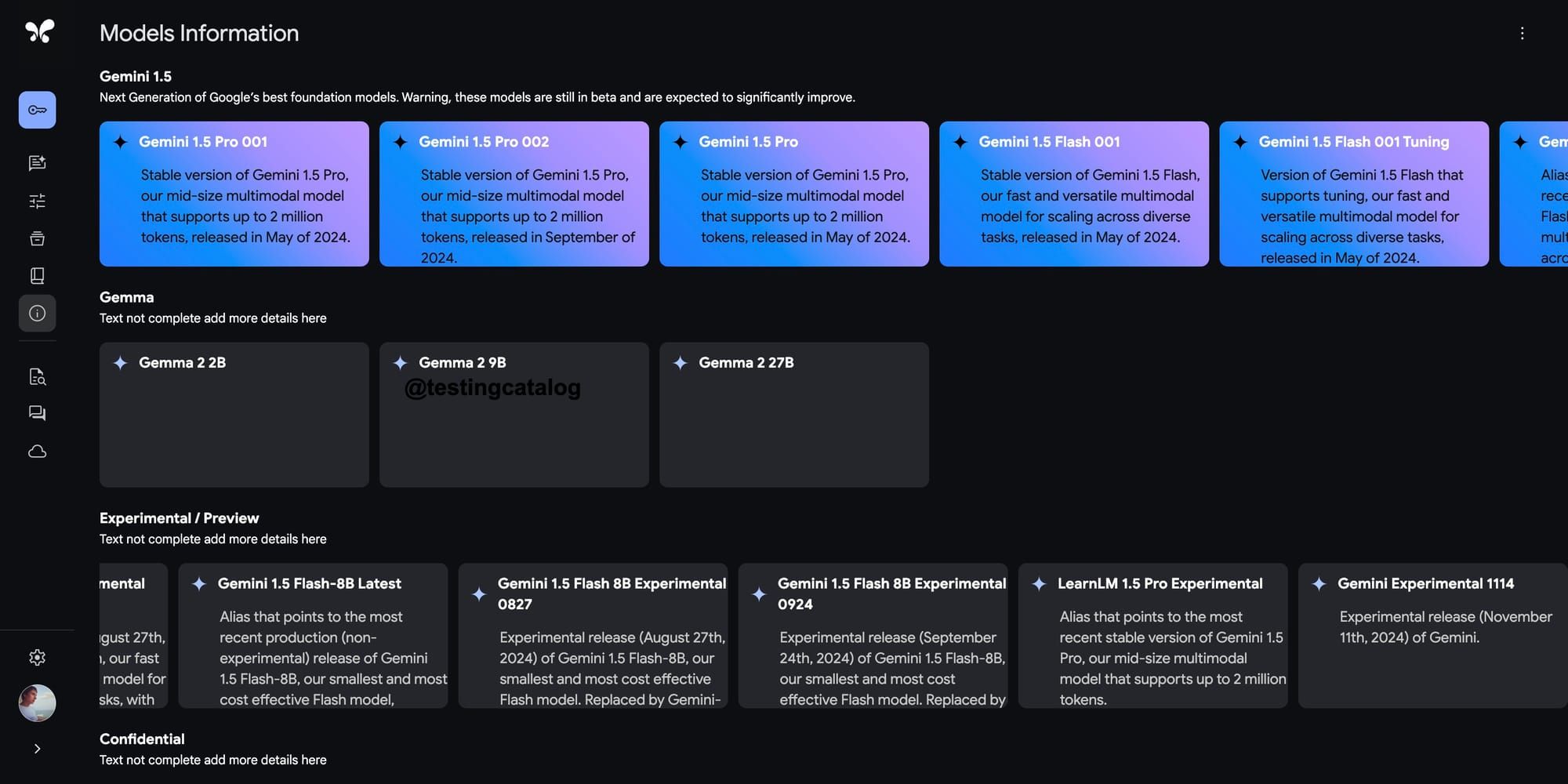Open the document search icon
Image resolution: width=1568 pixels, height=784 pixels.
coord(37,377)
